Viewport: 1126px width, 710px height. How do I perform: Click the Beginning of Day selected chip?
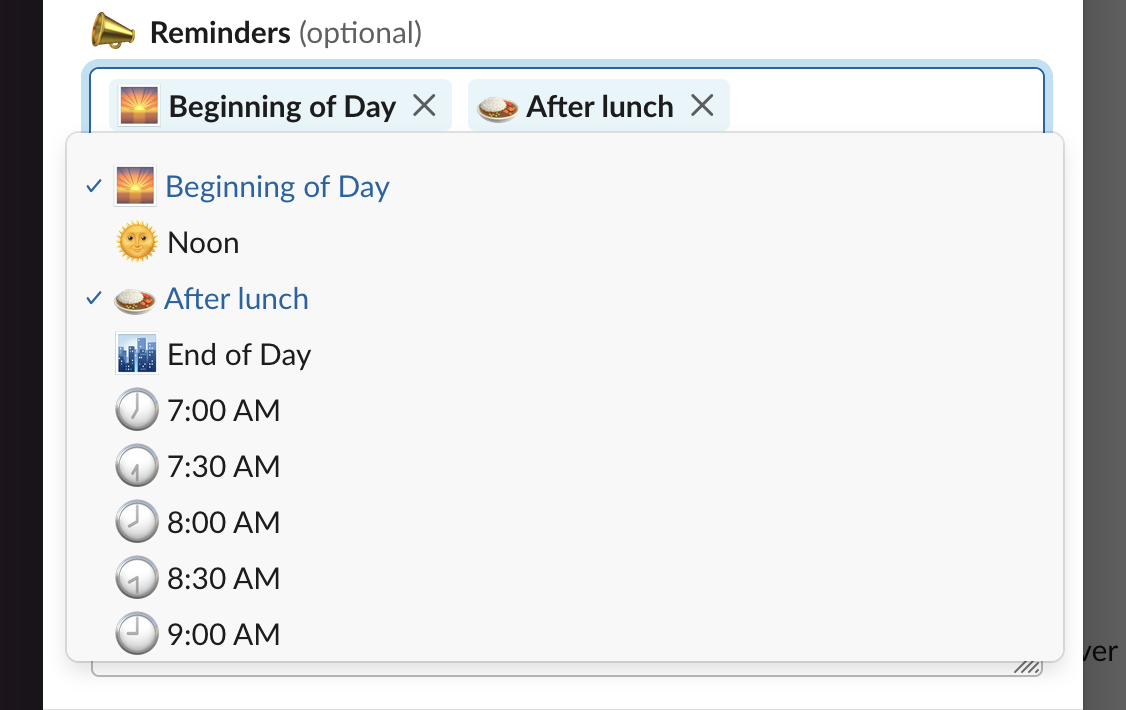coord(281,106)
